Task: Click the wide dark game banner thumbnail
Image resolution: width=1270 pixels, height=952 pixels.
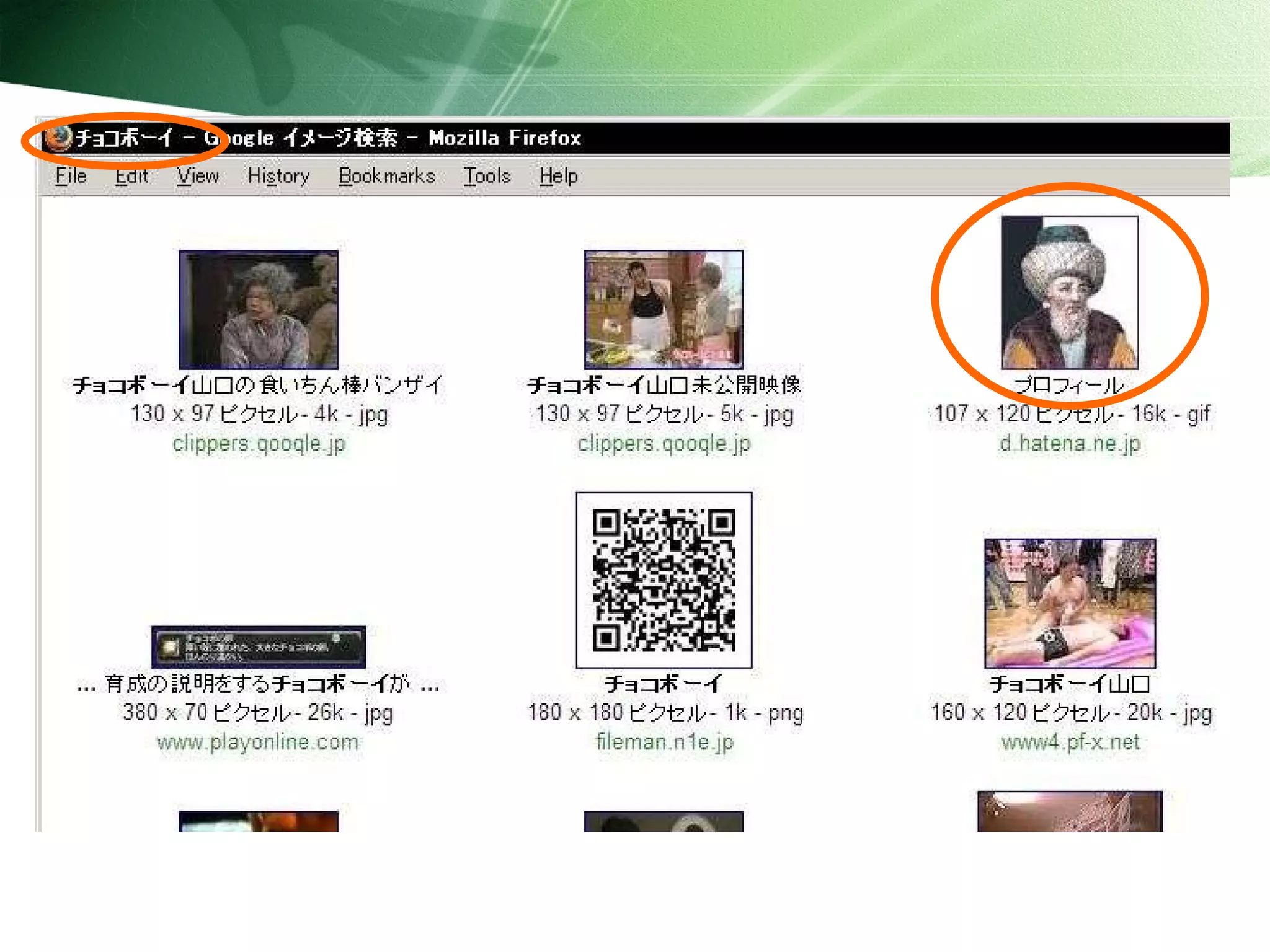Action: 259,646
